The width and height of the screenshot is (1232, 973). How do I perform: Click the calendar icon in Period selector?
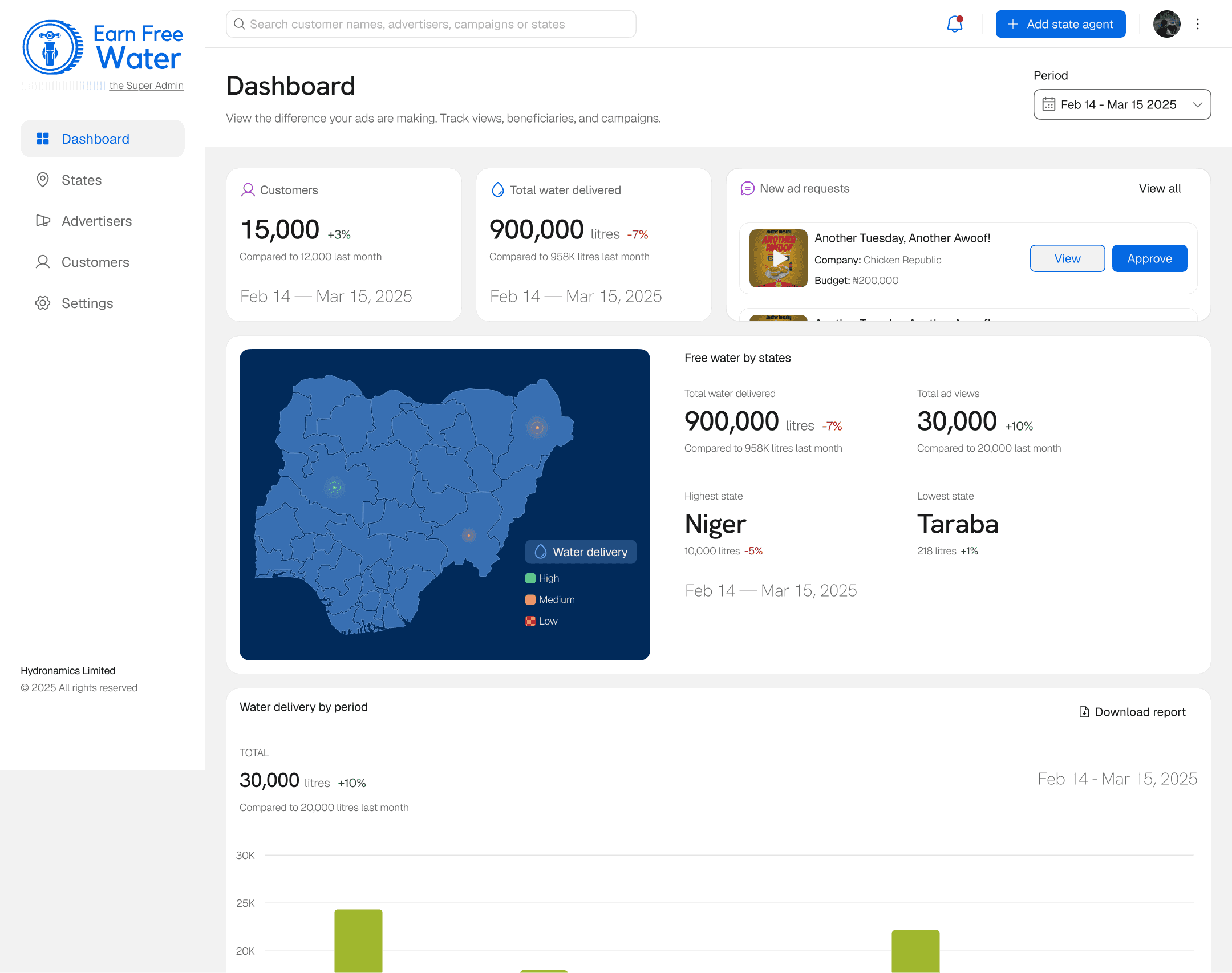point(1048,104)
